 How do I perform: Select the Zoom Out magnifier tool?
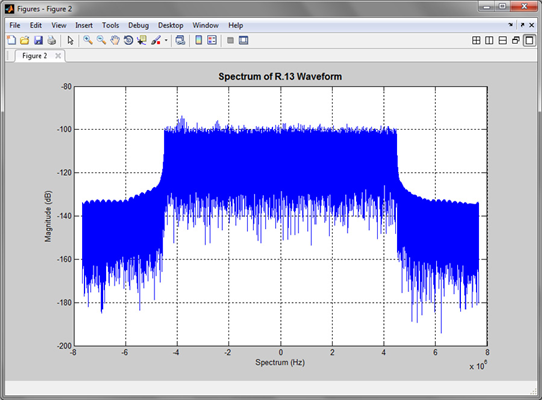coord(101,40)
